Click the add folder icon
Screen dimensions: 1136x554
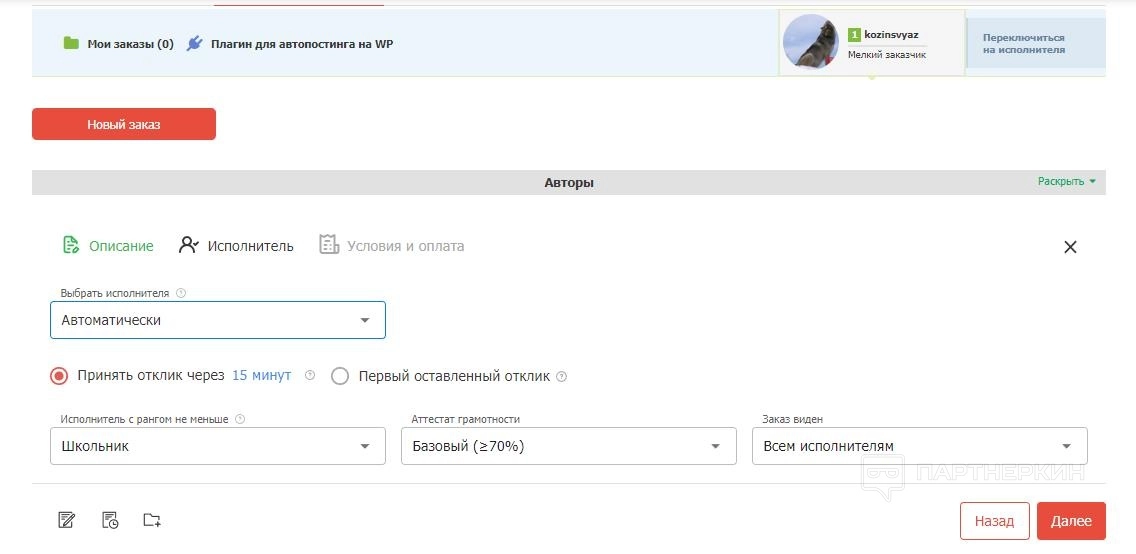click(152, 520)
